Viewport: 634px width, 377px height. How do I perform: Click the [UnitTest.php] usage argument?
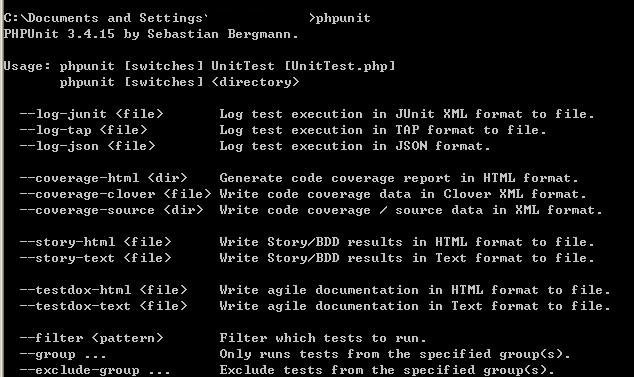coord(340,66)
